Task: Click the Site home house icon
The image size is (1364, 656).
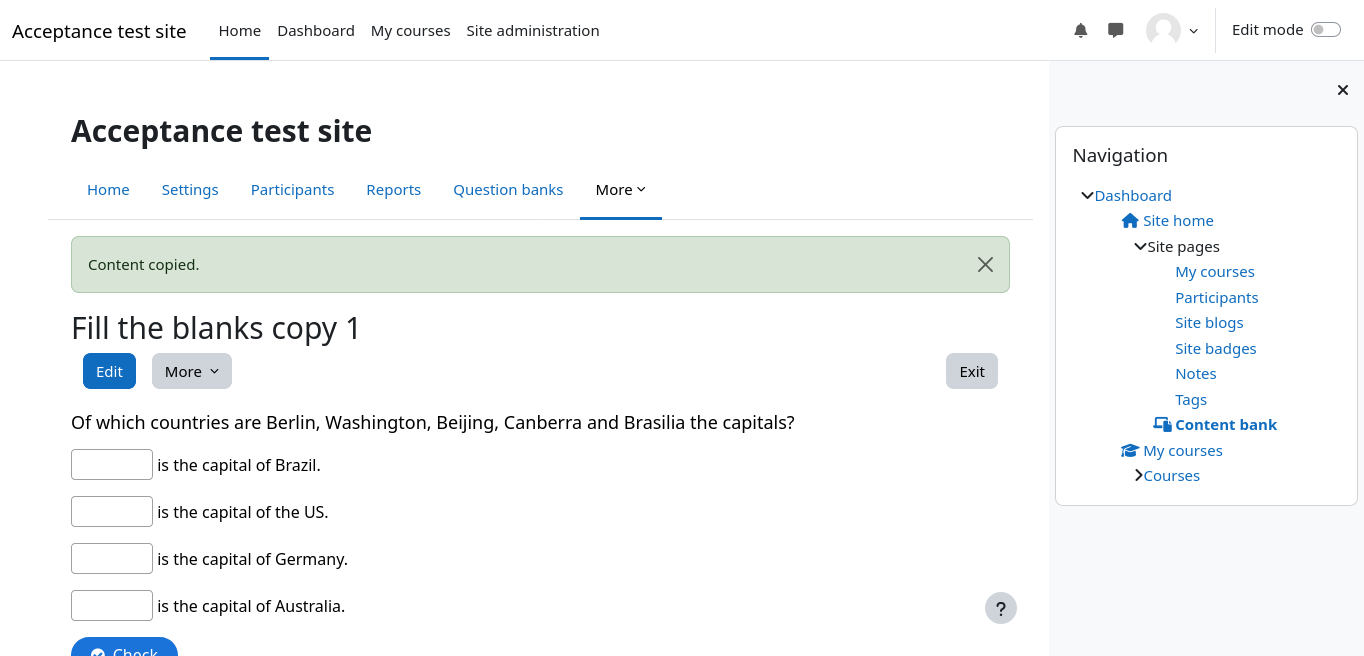Action: click(x=1130, y=221)
